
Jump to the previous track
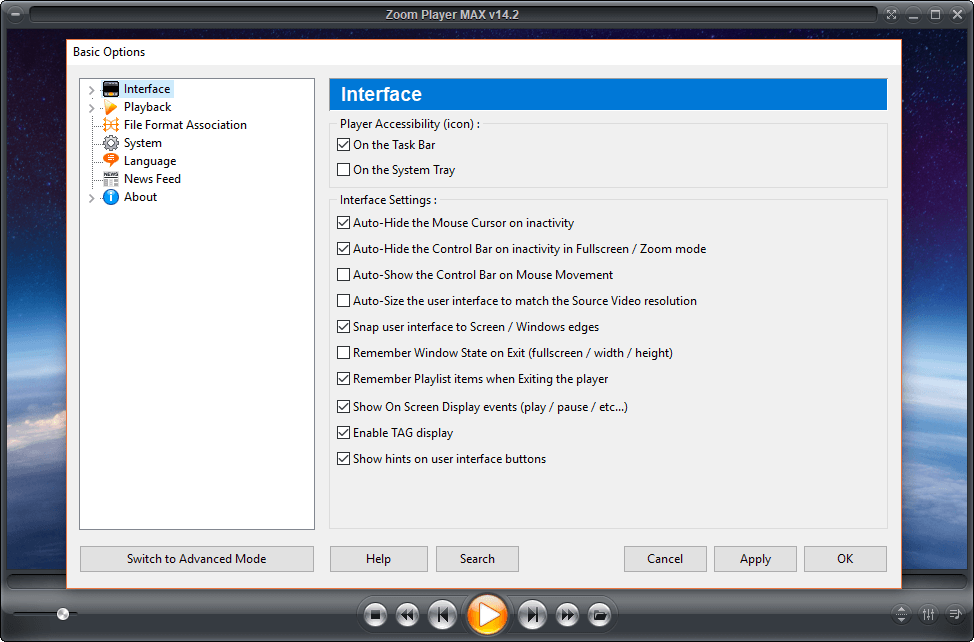click(442, 615)
